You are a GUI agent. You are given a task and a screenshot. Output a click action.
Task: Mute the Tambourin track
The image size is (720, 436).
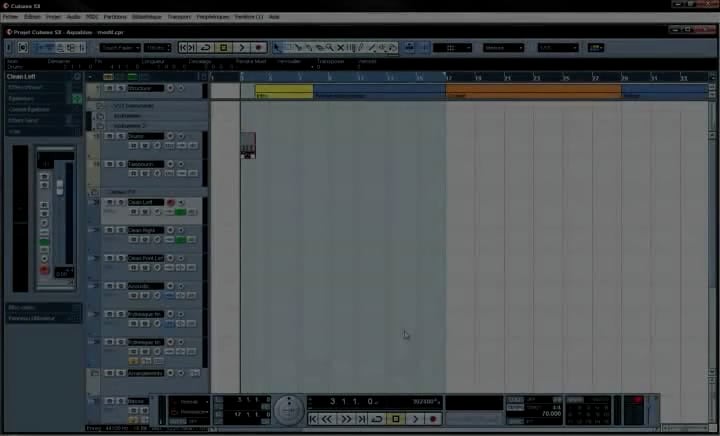(x=110, y=164)
